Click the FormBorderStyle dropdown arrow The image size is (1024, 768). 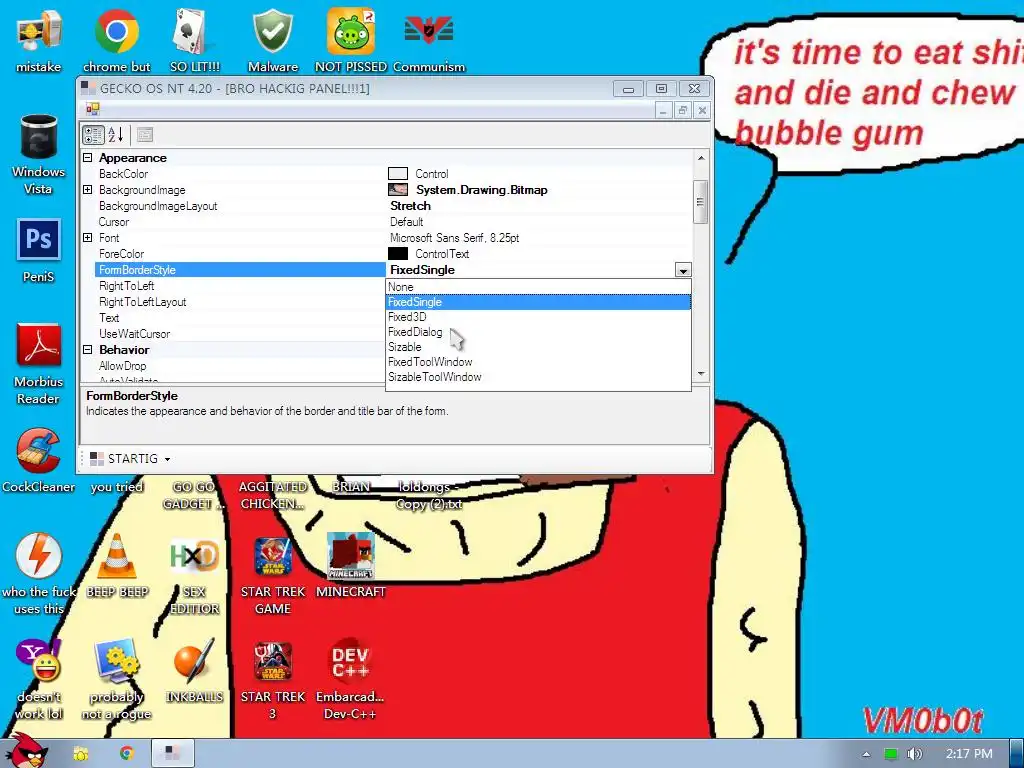[x=683, y=270]
